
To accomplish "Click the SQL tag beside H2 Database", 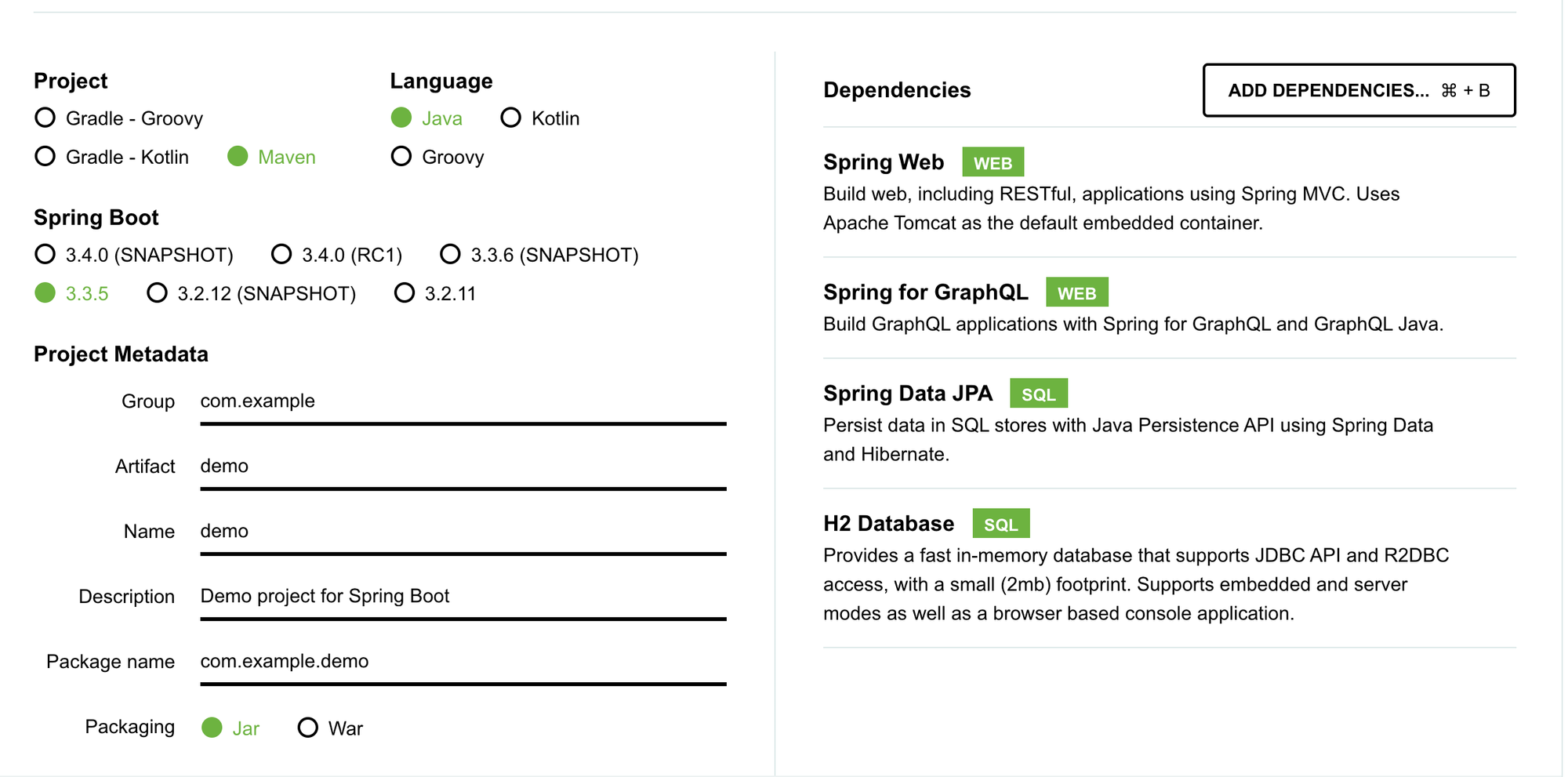I will 1000,525.
